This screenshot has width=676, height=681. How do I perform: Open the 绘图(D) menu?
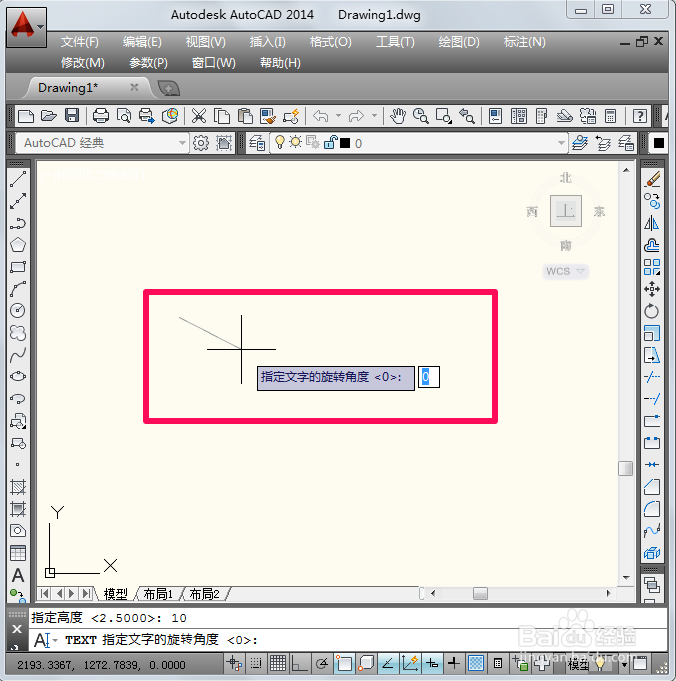(459, 42)
